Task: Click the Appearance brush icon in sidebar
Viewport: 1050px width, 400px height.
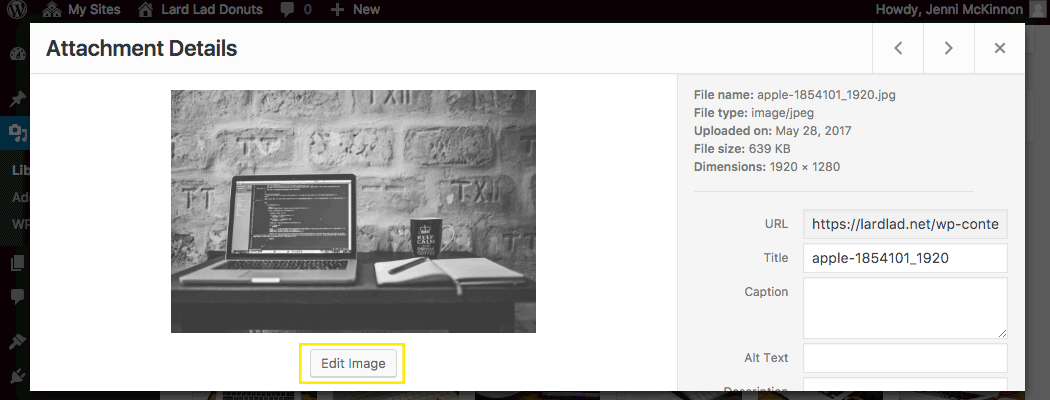Action: coord(18,342)
